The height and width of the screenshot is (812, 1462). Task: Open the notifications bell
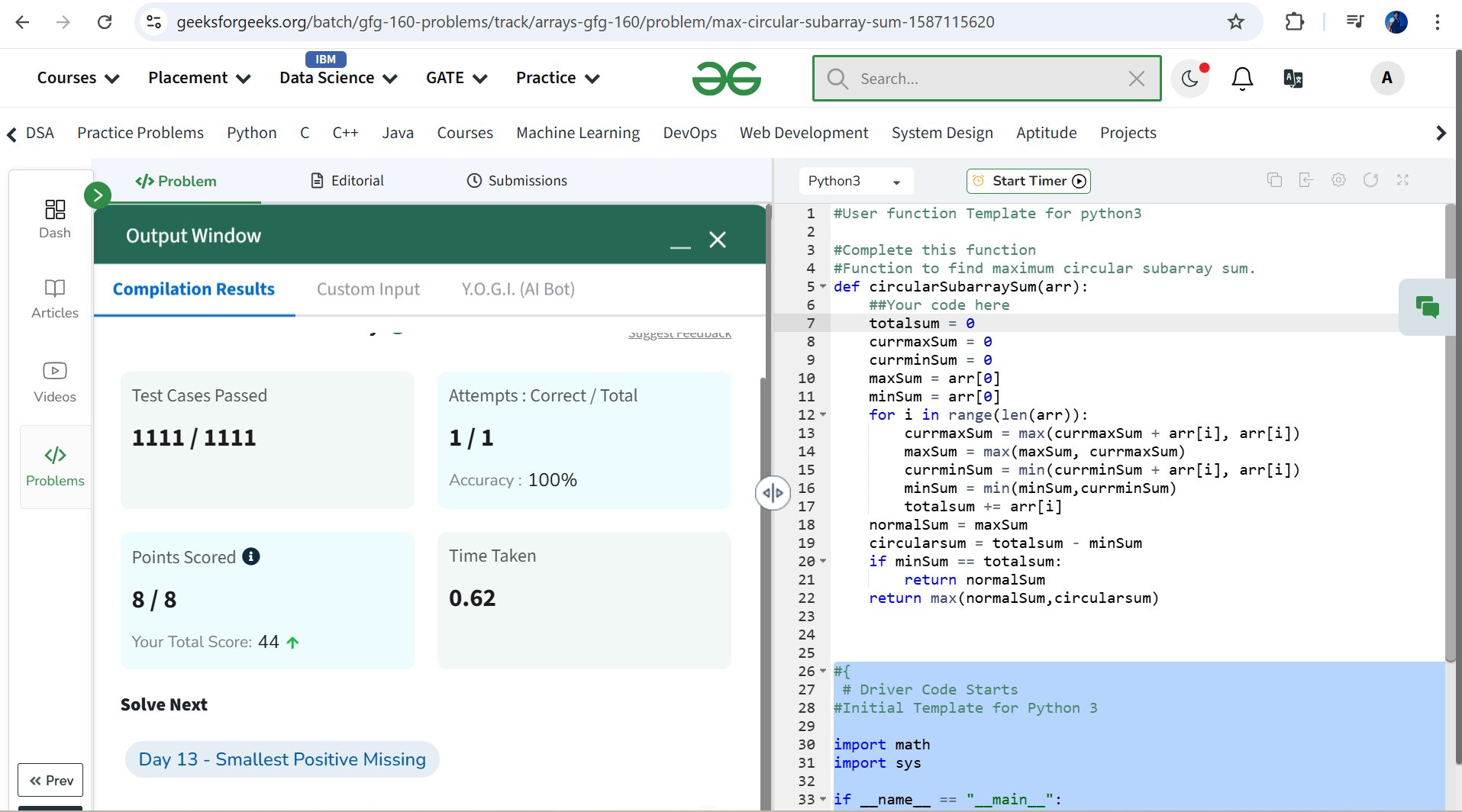tap(1242, 78)
